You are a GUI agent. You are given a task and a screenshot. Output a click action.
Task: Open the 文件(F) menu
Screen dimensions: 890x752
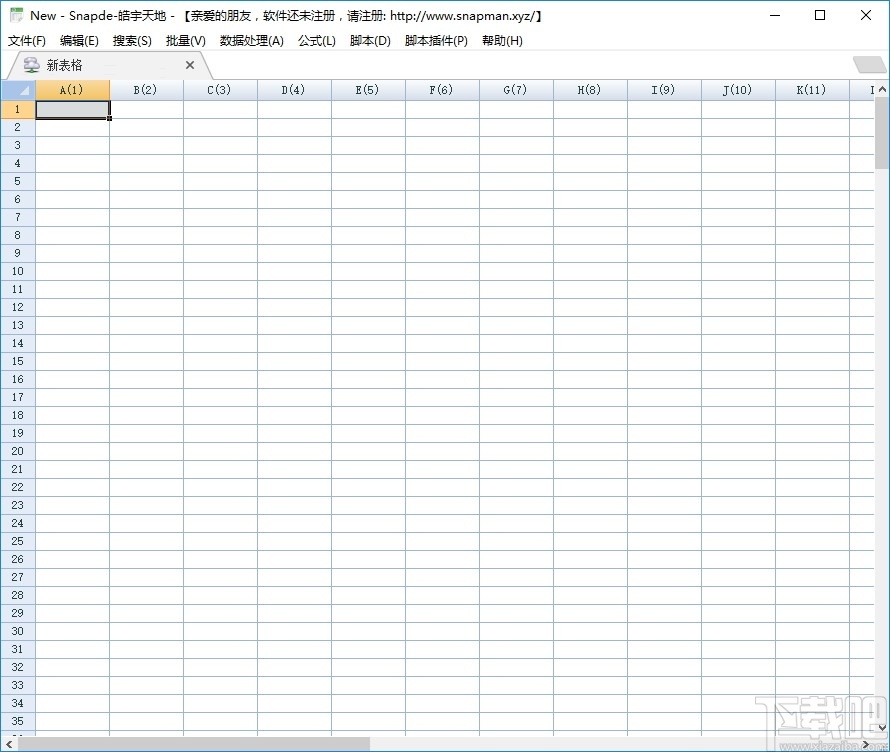pos(27,40)
